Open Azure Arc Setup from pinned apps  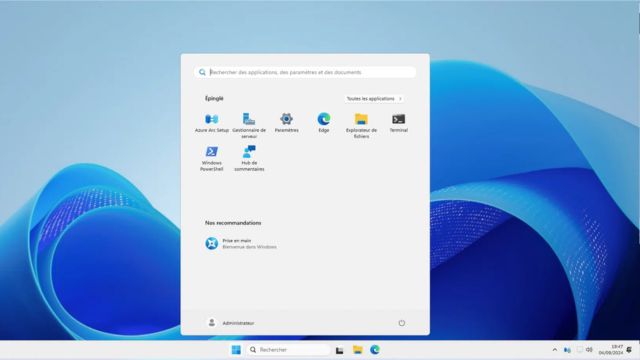211,123
